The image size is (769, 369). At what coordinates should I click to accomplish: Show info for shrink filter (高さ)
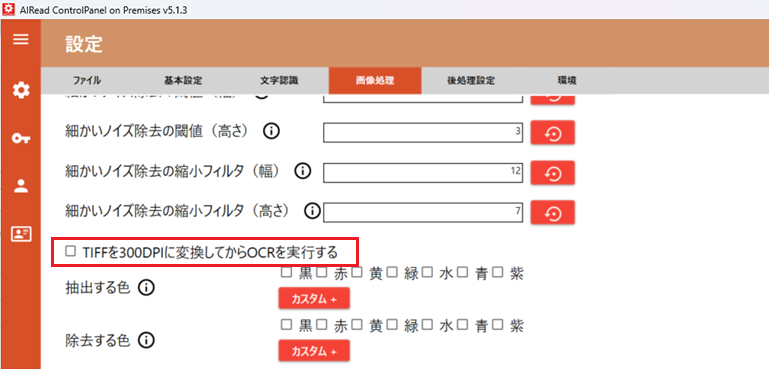(x=312, y=211)
